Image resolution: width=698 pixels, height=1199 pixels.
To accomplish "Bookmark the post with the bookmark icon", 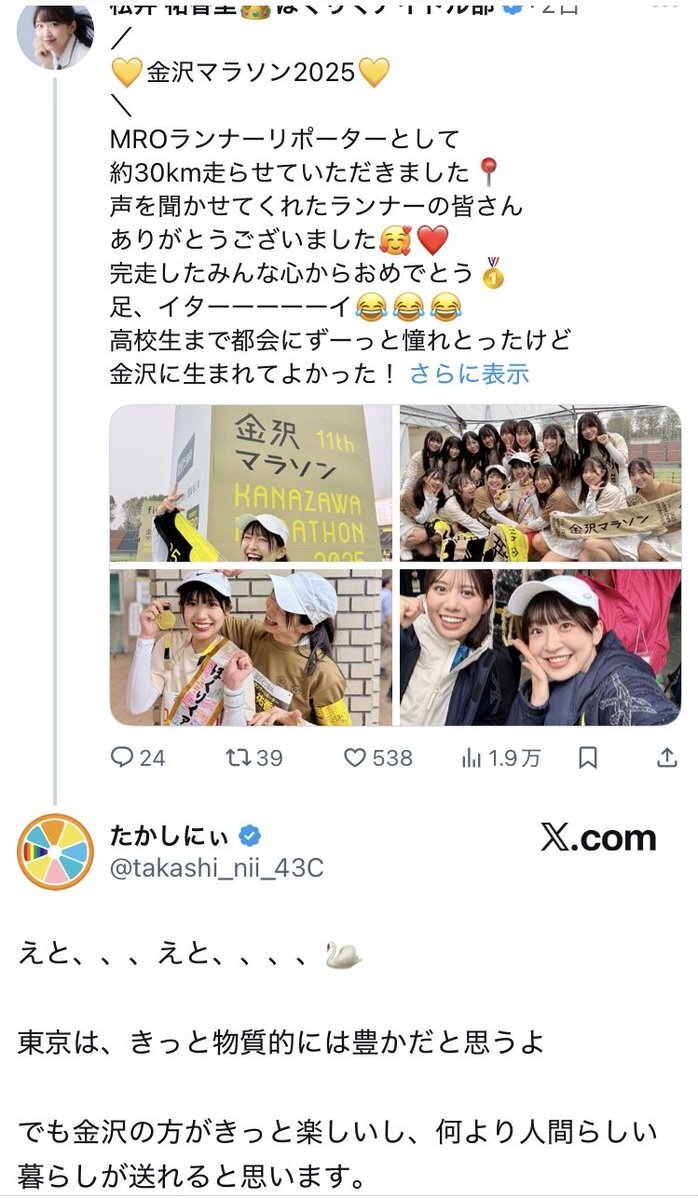I will pyautogui.click(x=588, y=758).
